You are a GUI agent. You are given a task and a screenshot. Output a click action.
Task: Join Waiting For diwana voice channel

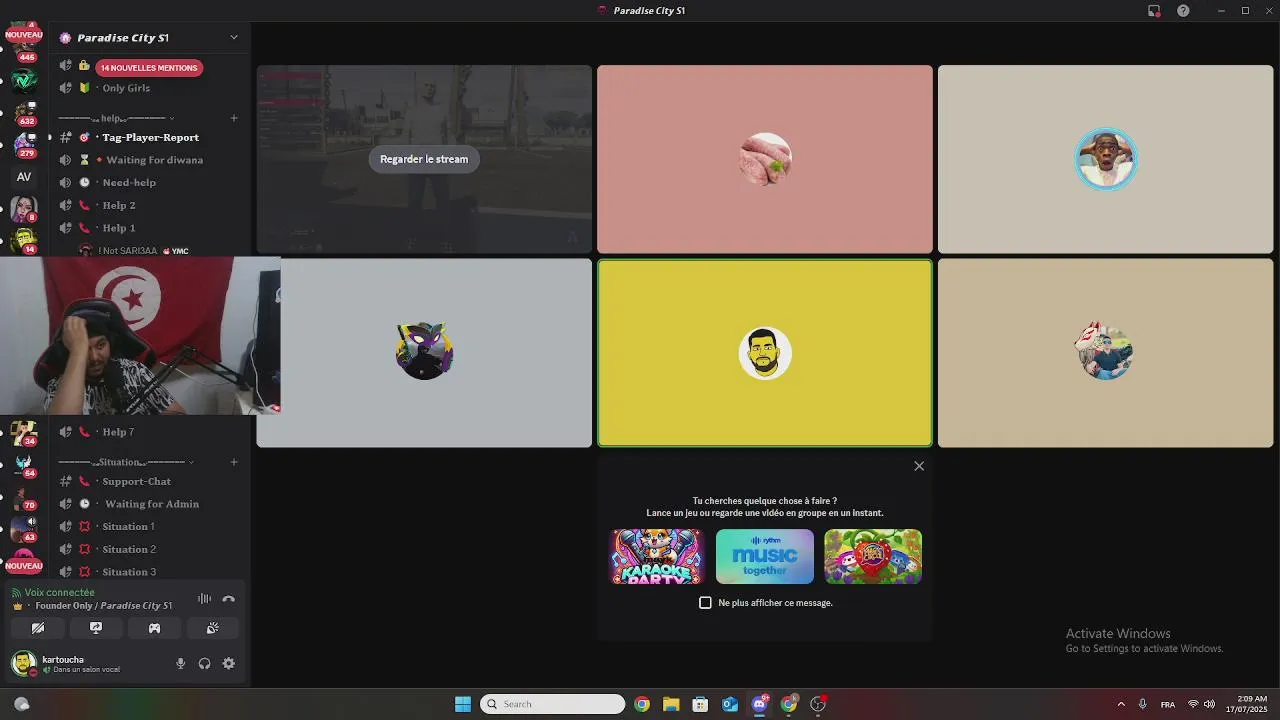(x=149, y=160)
